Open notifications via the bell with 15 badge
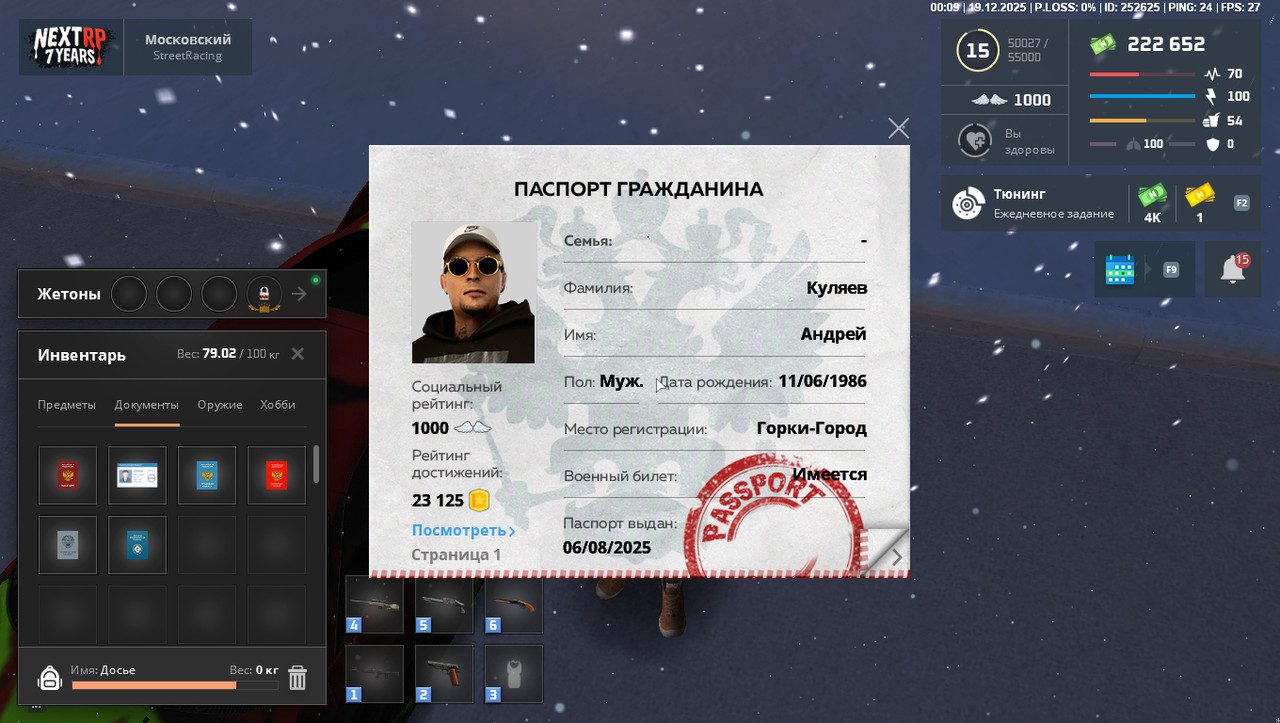 (x=1232, y=268)
